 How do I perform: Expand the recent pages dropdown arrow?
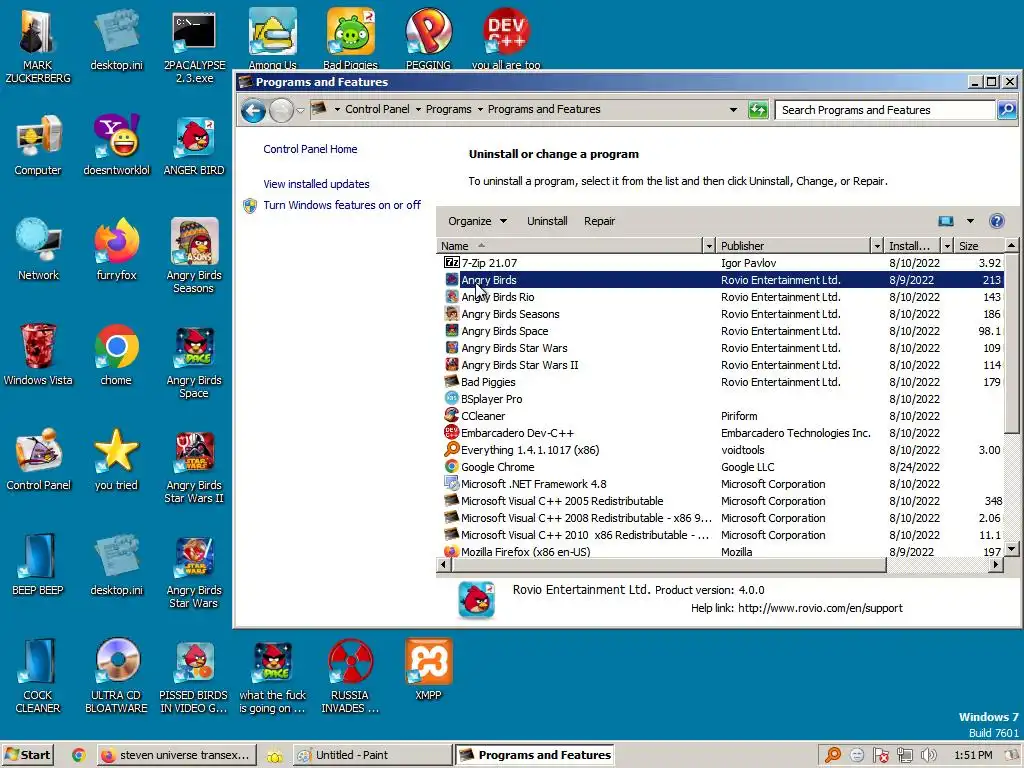point(300,110)
